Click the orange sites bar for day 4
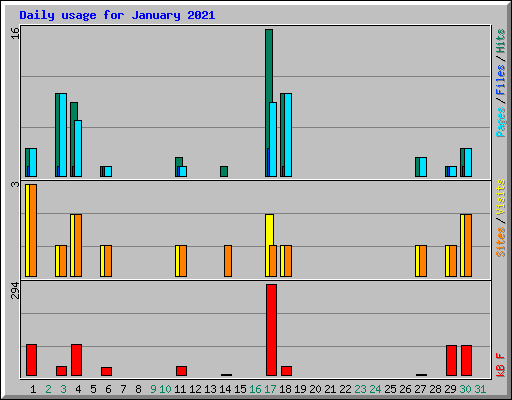Screen dimensions: 512x400 click(78, 246)
